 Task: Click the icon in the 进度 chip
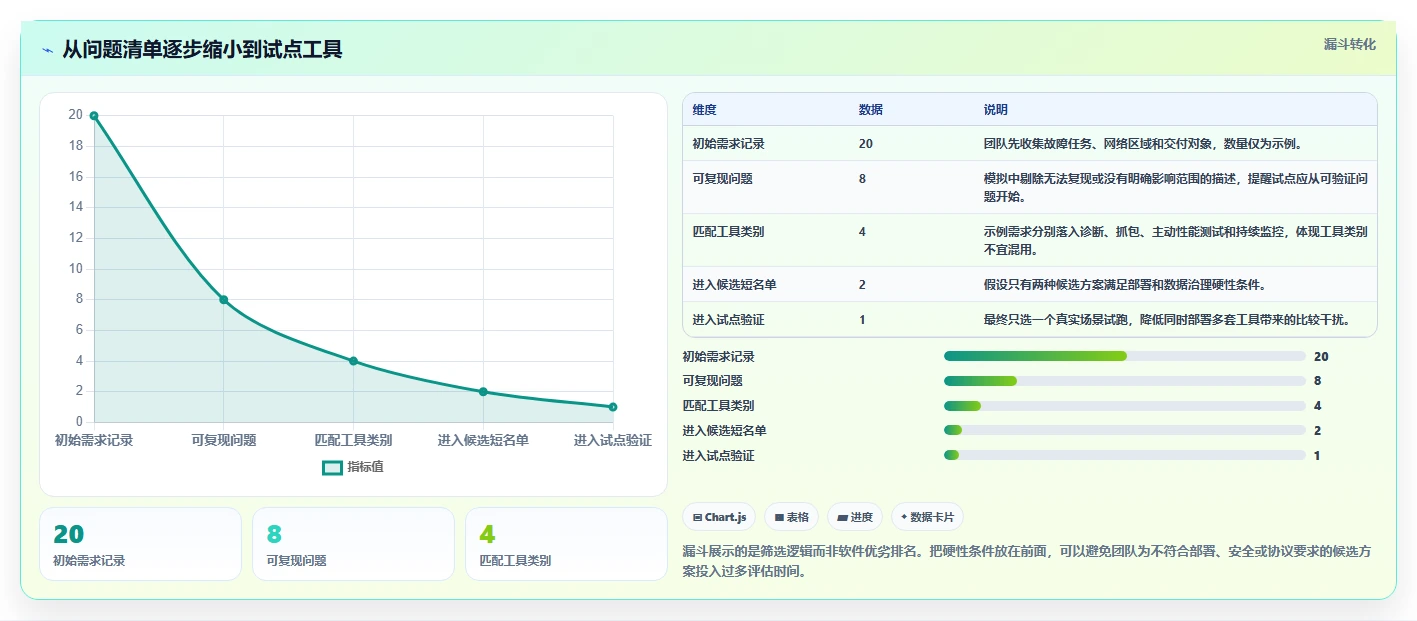point(843,518)
